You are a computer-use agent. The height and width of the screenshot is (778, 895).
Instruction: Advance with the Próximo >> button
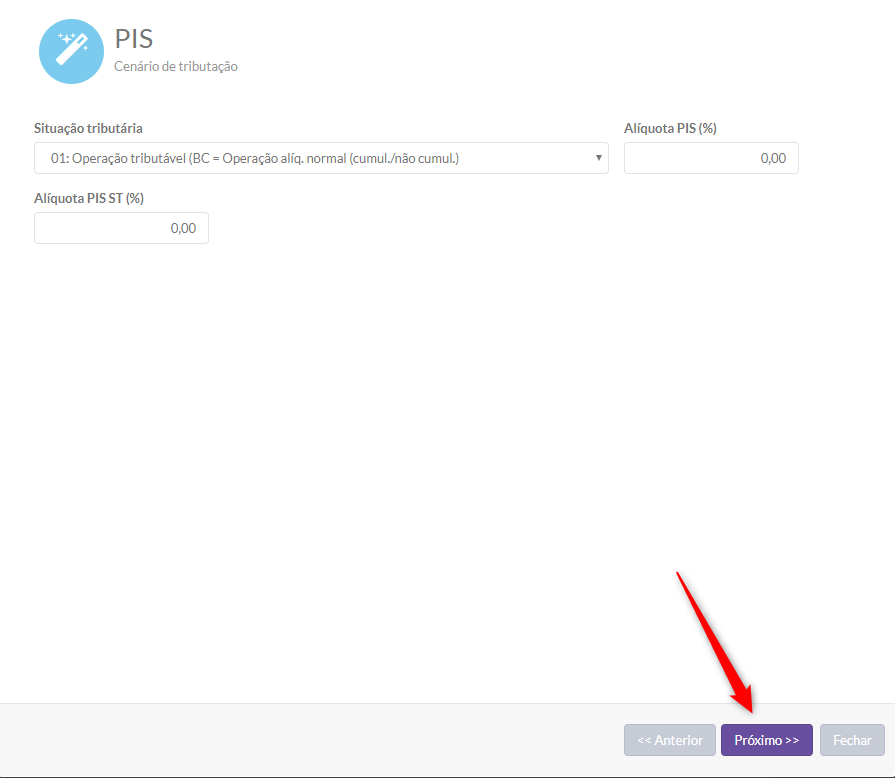click(767, 740)
